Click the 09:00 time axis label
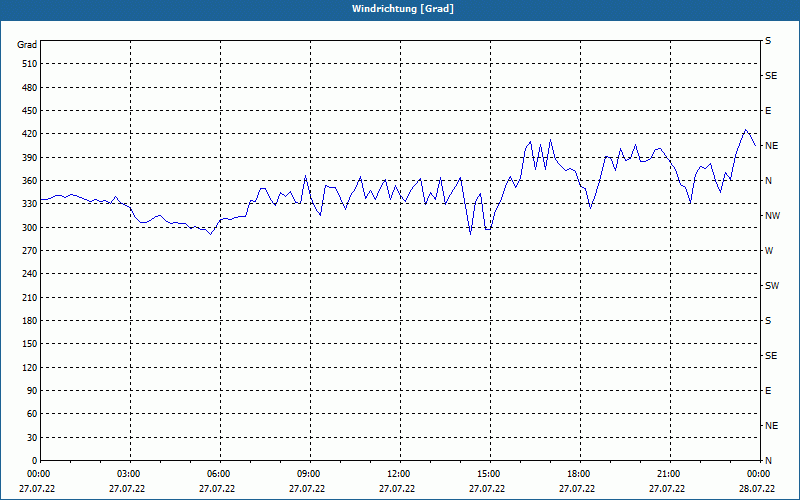800x500 pixels. pyautogui.click(x=309, y=474)
